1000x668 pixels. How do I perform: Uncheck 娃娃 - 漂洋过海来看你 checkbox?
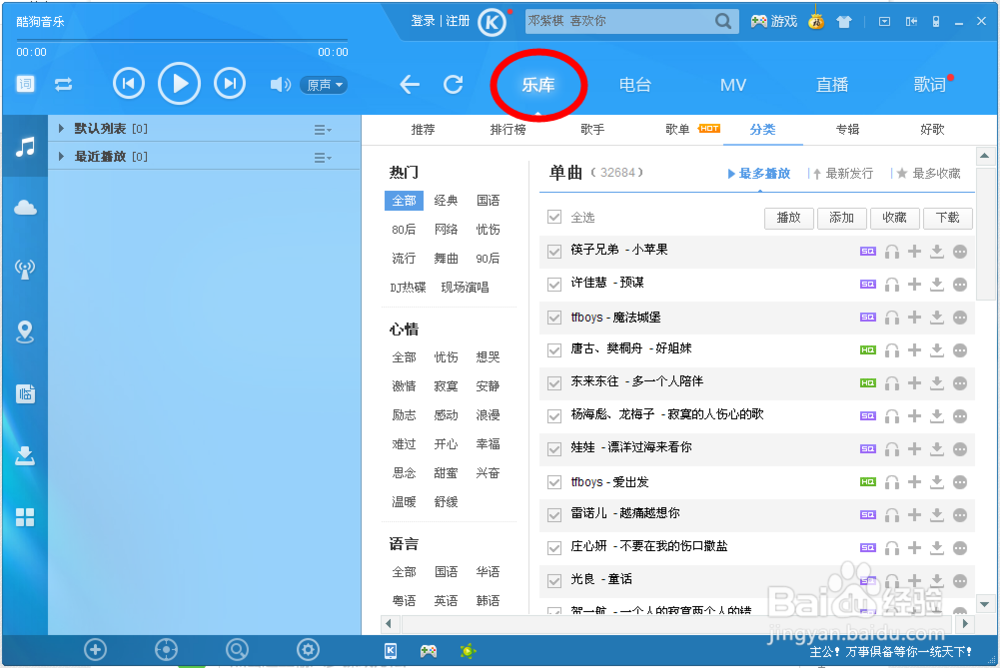click(x=554, y=449)
